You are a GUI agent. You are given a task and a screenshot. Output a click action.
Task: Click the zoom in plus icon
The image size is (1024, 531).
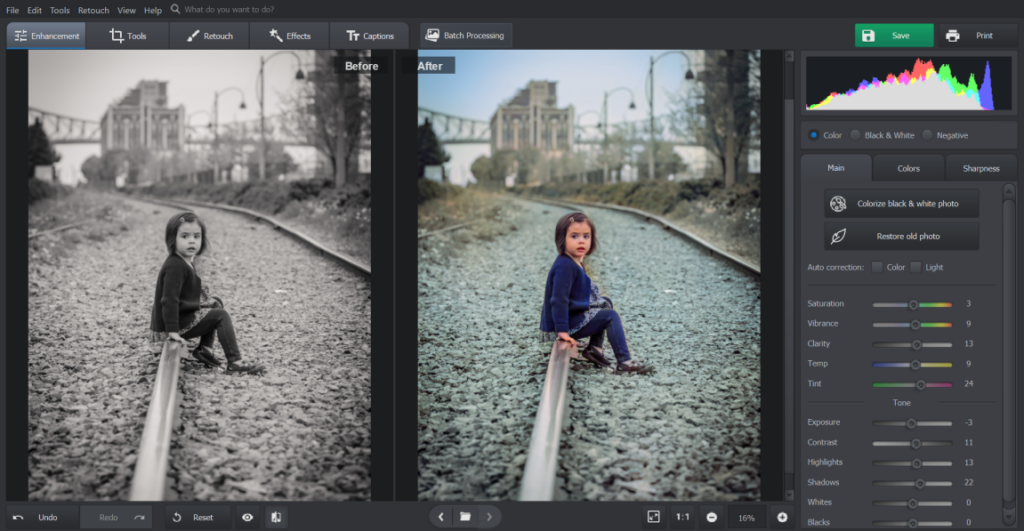pyautogui.click(x=782, y=517)
